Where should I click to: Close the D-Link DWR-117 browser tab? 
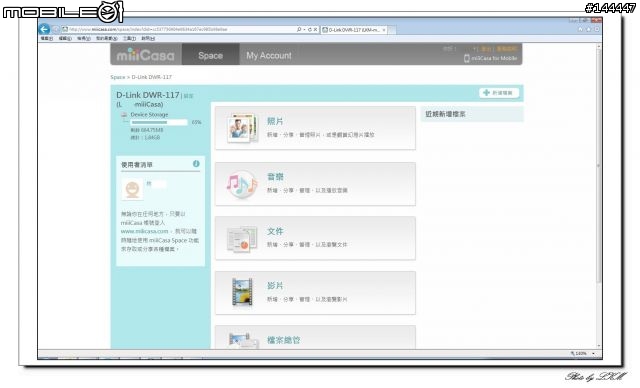(x=384, y=30)
